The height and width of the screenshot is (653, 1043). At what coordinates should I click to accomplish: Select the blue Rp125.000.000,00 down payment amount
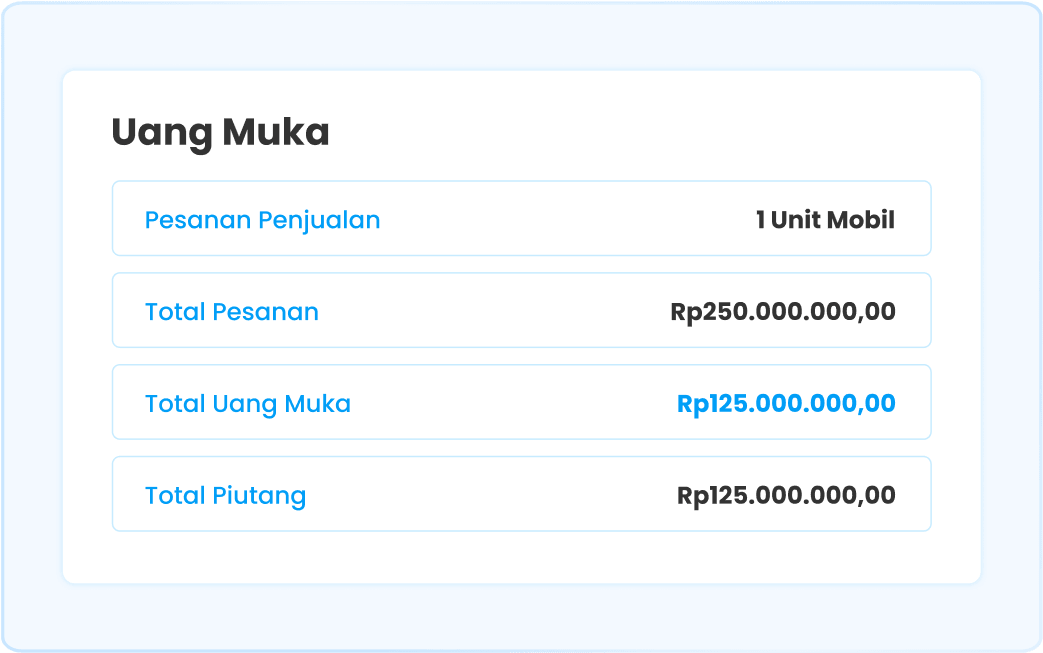pyautogui.click(x=786, y=404)
